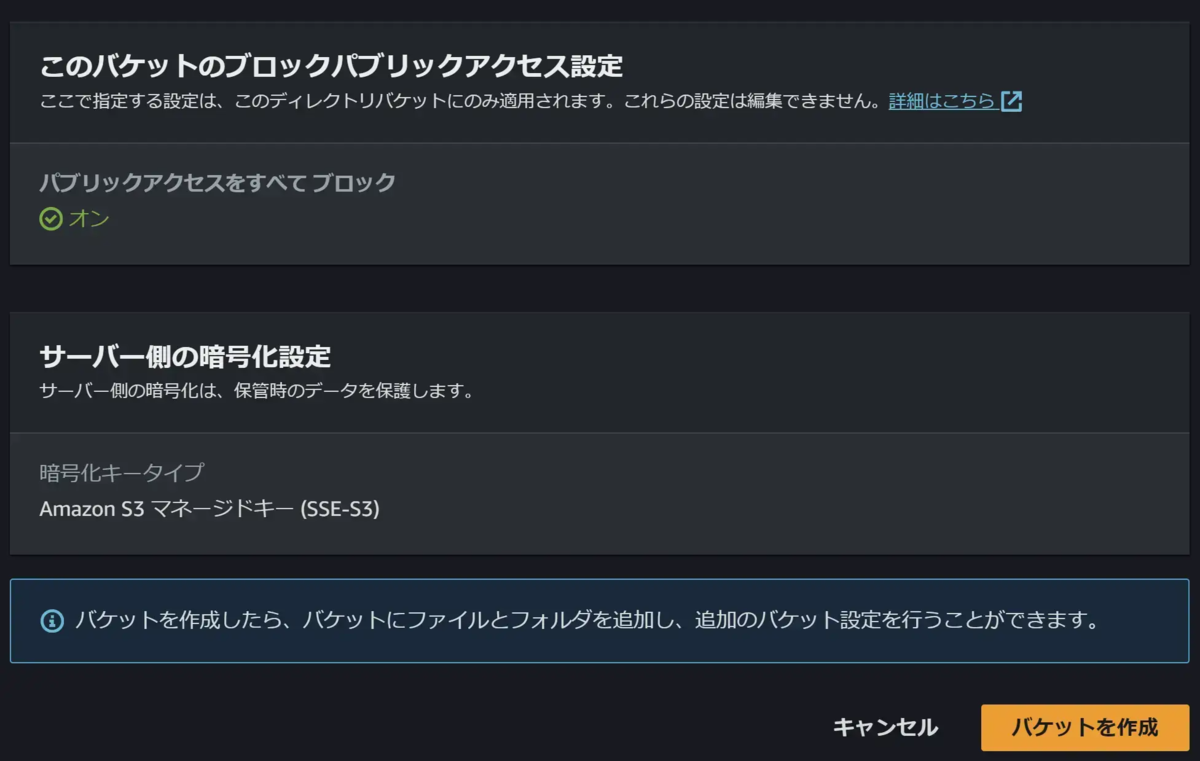Click the キャンセル button
Screen dimensions: 1200x761
(x=886, y=728)
